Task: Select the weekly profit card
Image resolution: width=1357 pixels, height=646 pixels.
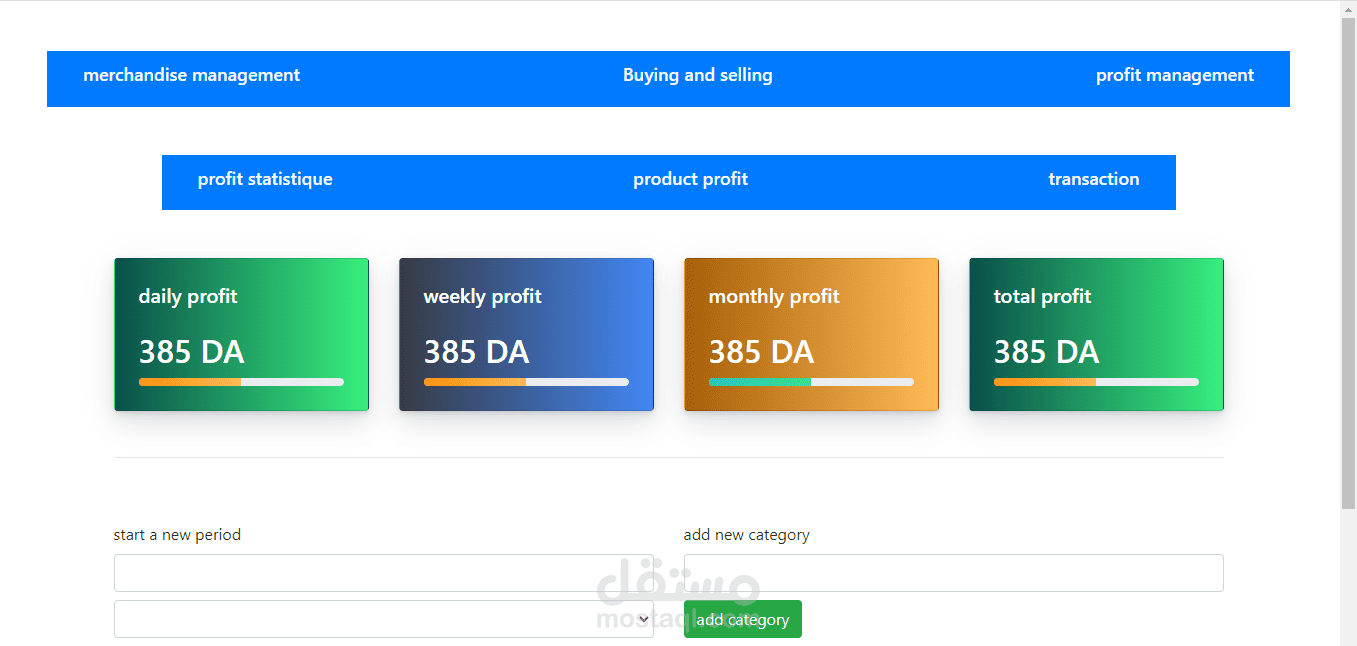Action: 526,334
